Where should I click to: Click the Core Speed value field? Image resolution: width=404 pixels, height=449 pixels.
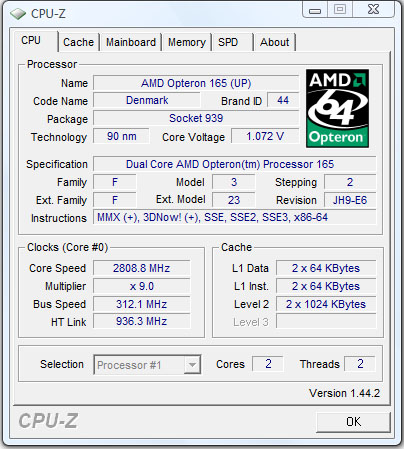point(141,268)
